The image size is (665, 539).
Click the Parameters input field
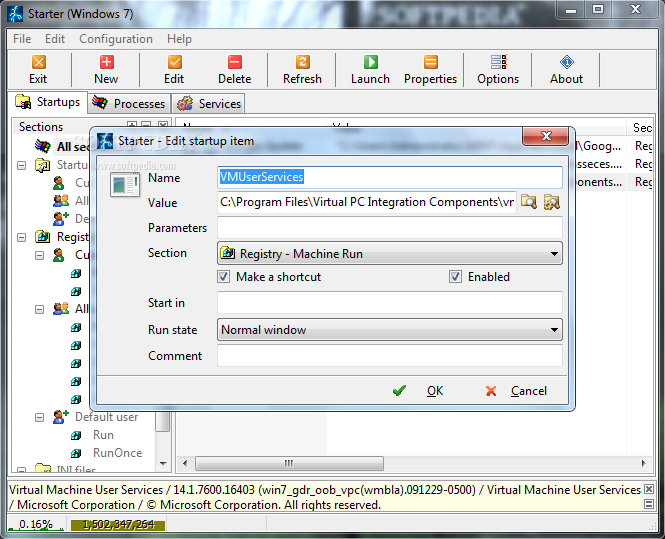(x=390, y=228)
